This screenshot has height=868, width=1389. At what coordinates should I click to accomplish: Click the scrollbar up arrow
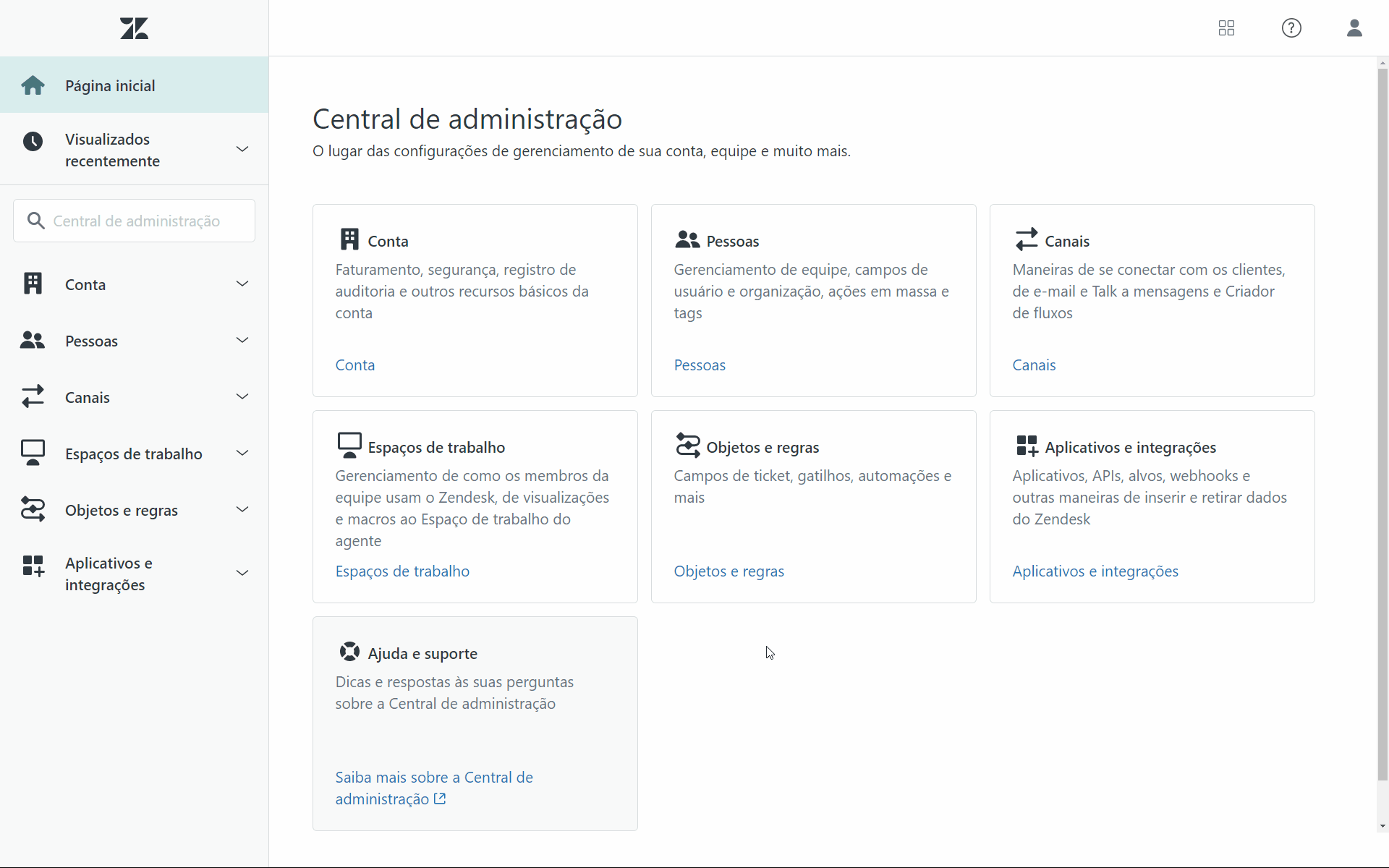click(1382, 63)
